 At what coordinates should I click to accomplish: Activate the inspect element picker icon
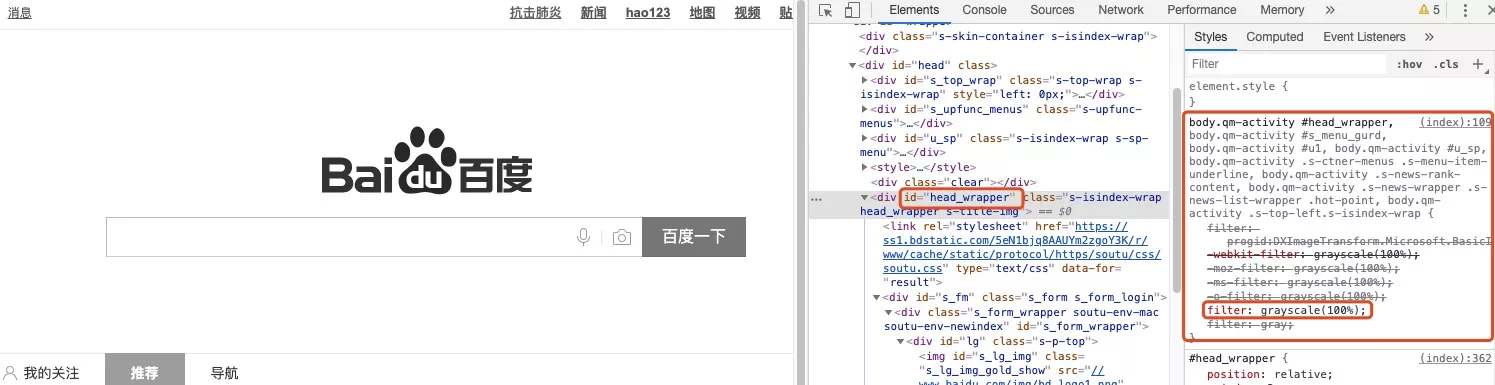(x=826, y=10)
